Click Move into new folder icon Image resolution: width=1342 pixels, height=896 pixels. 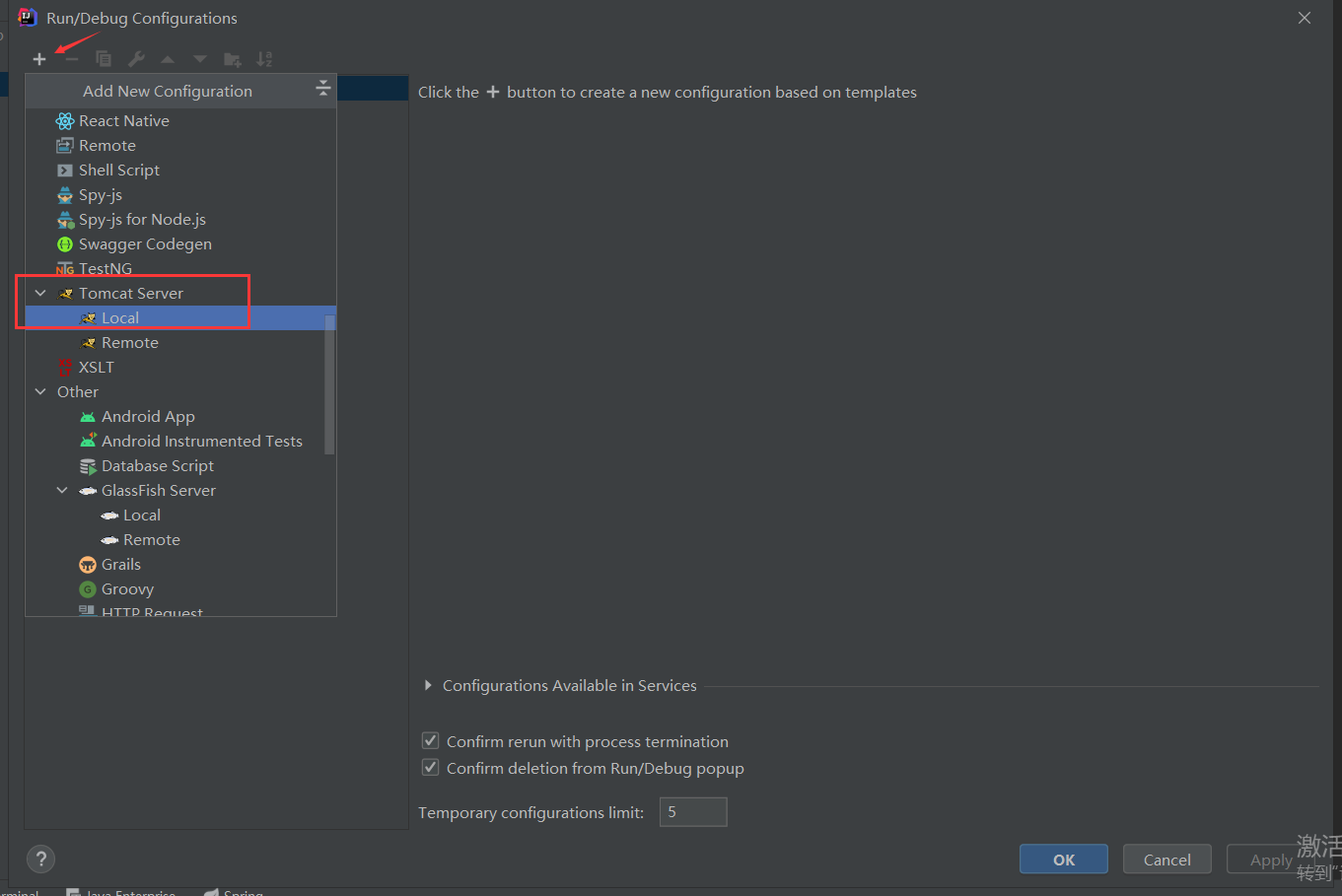[x=233, y=59]
